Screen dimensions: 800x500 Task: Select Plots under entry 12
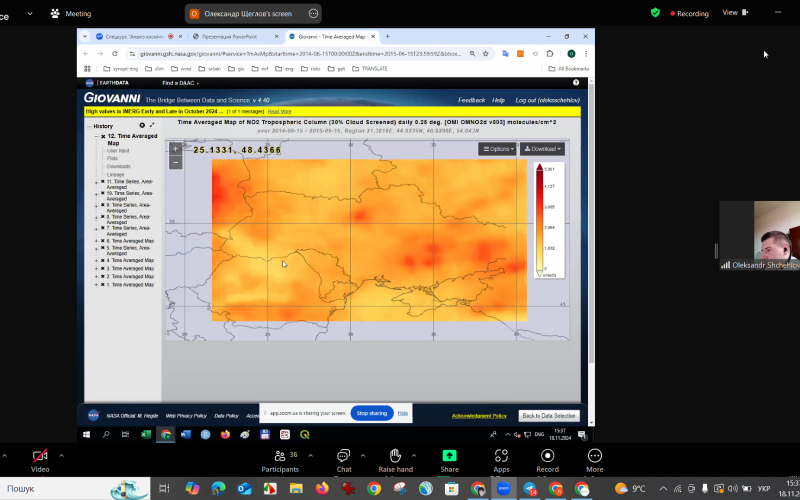click(x=112, y=159)
